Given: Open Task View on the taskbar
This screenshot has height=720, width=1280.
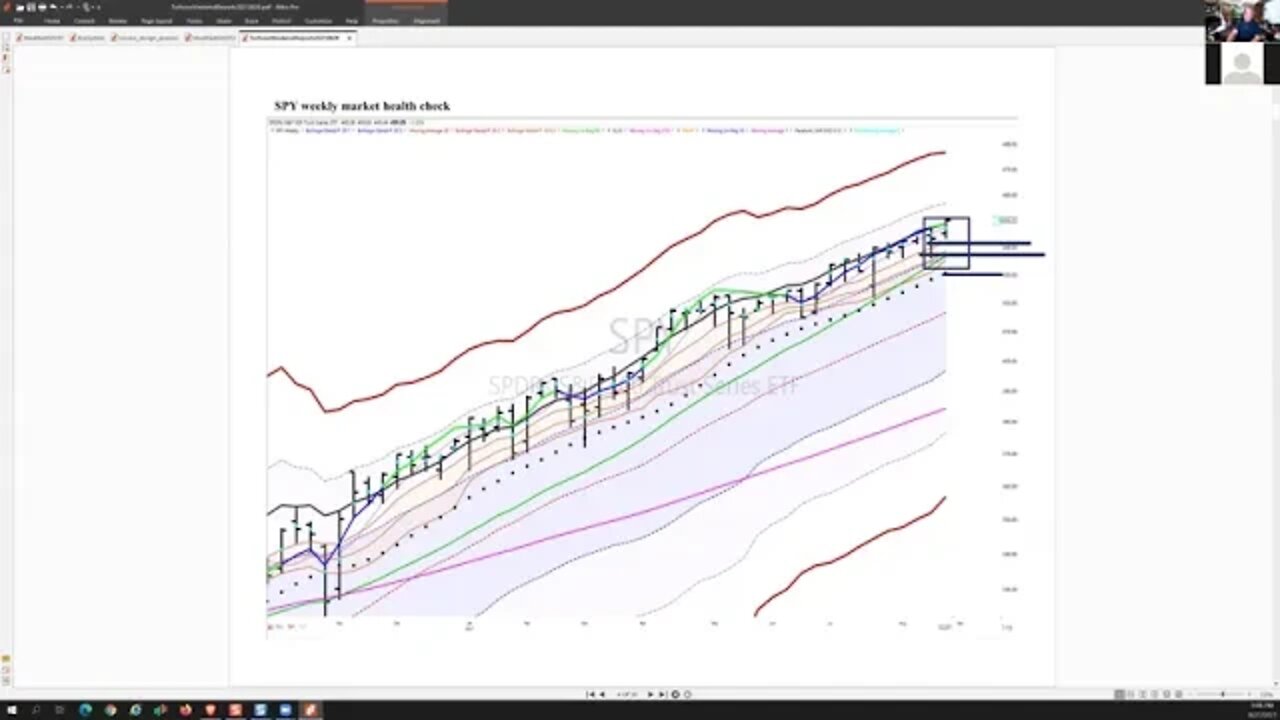Looking at the screenshot, I should [x=60, y=710].
